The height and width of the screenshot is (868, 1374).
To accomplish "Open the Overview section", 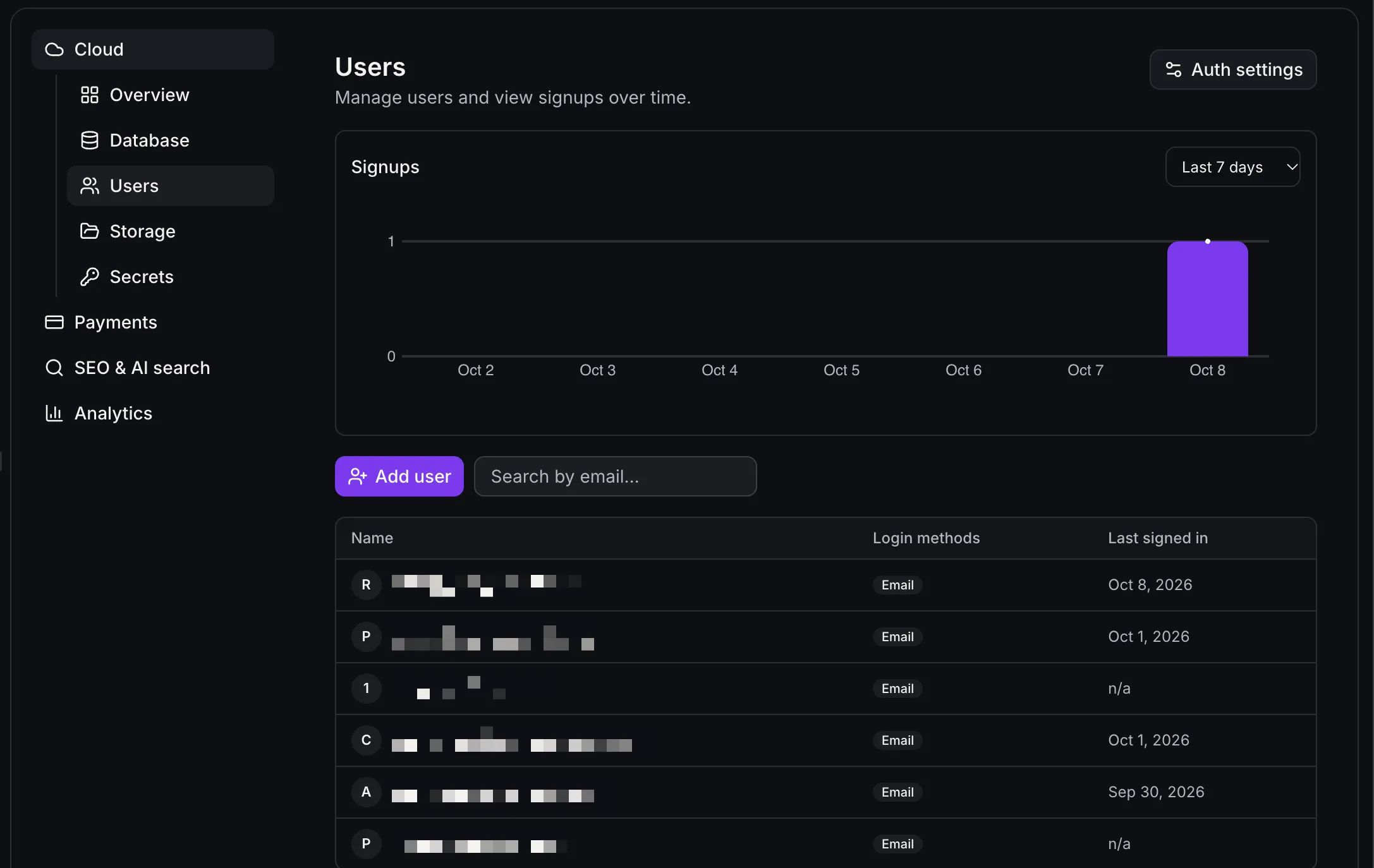I will (171, 95).
